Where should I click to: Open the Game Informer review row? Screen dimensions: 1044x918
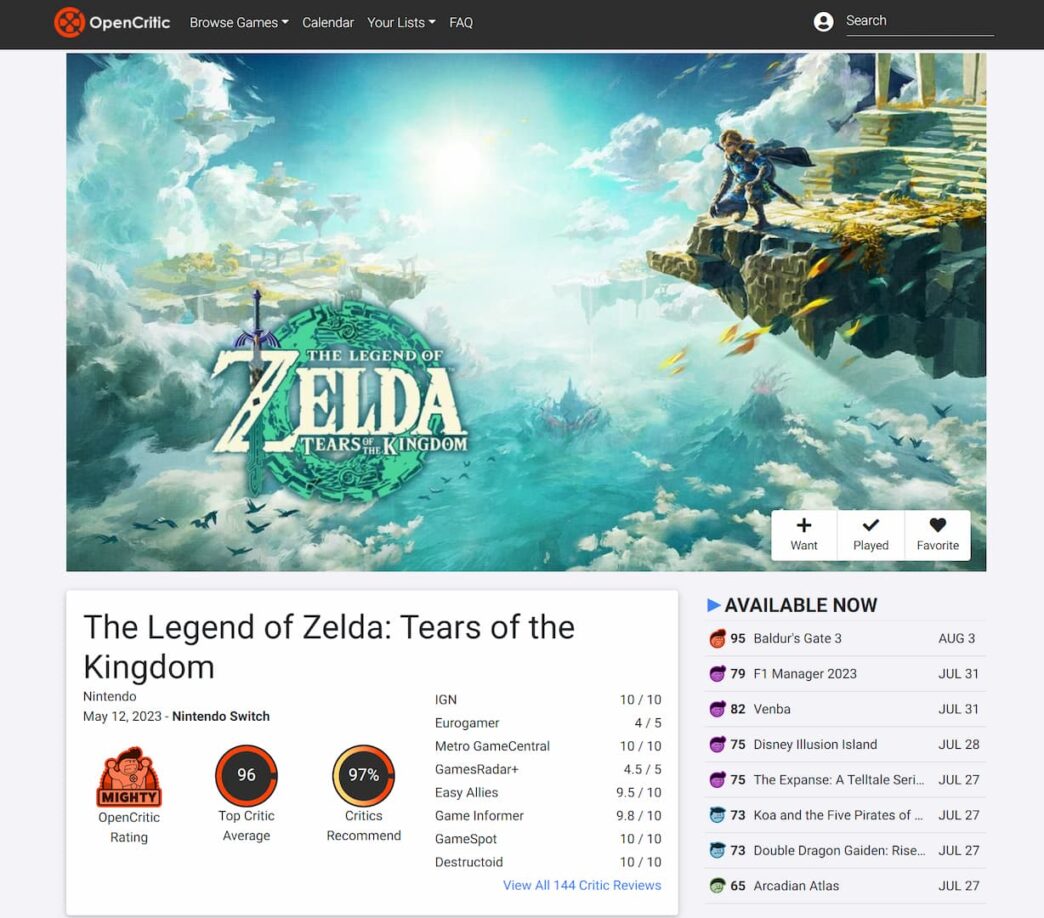point(548,815)
